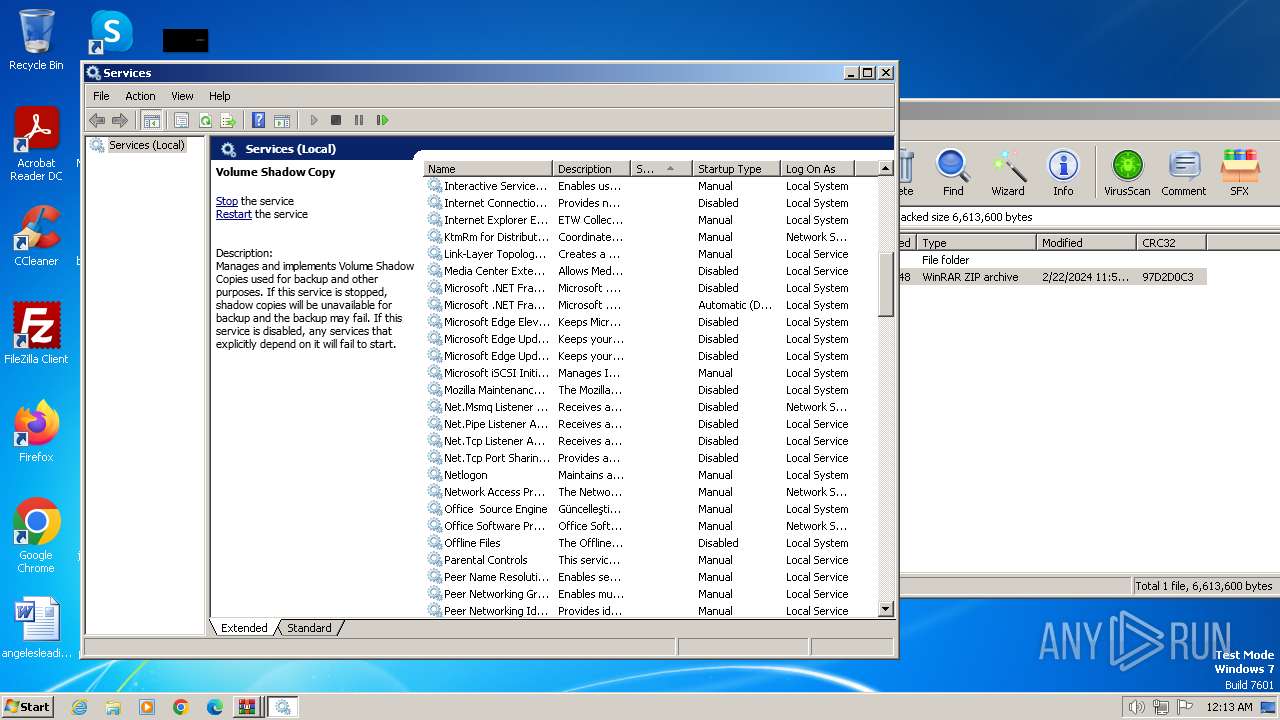Click the volume icon in system tray

coord(1136,707)
